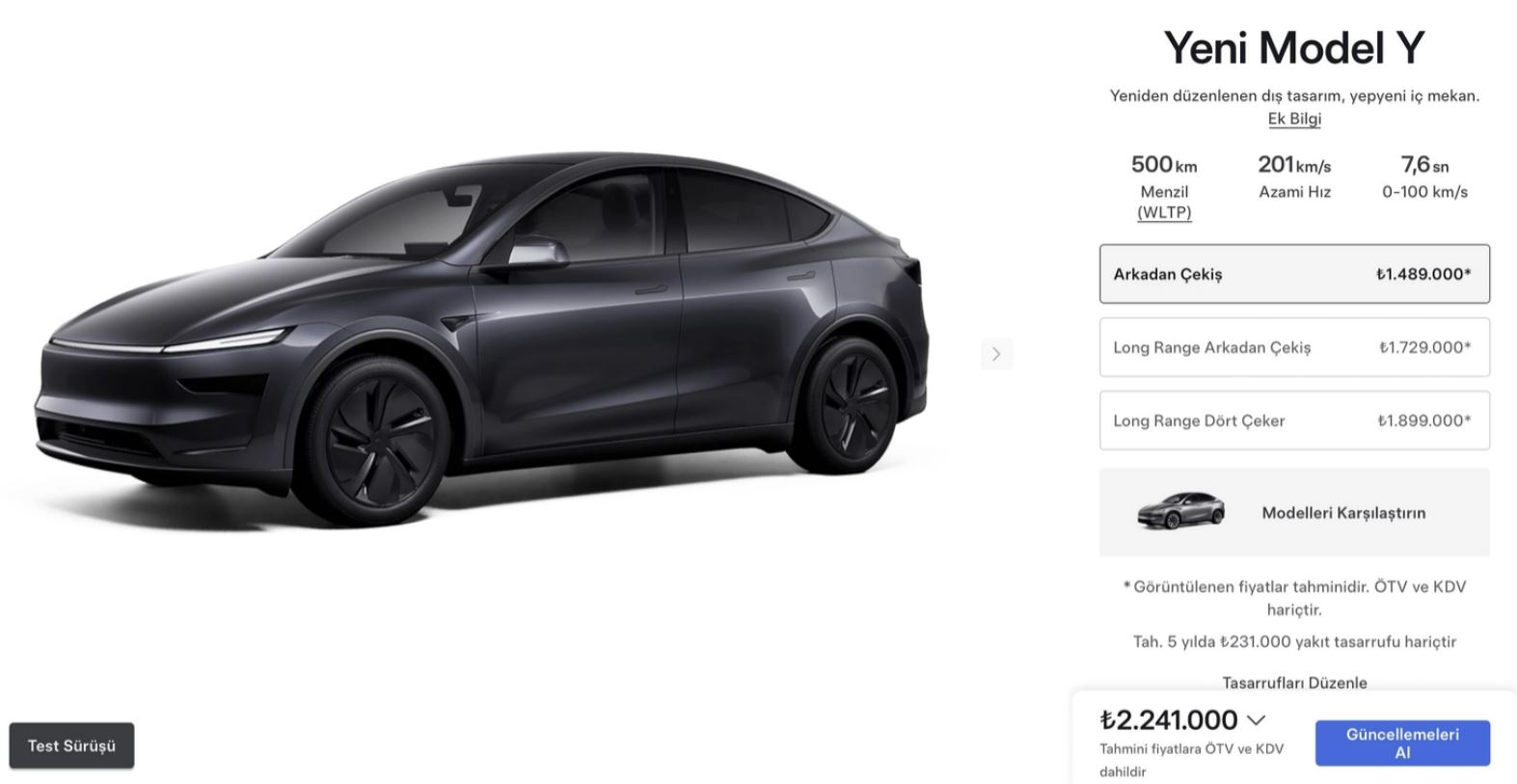Viewport: 1517px width, 784px height.
Task: Click the small Model Y comparison thumbnail
Action: [1180, 511]
